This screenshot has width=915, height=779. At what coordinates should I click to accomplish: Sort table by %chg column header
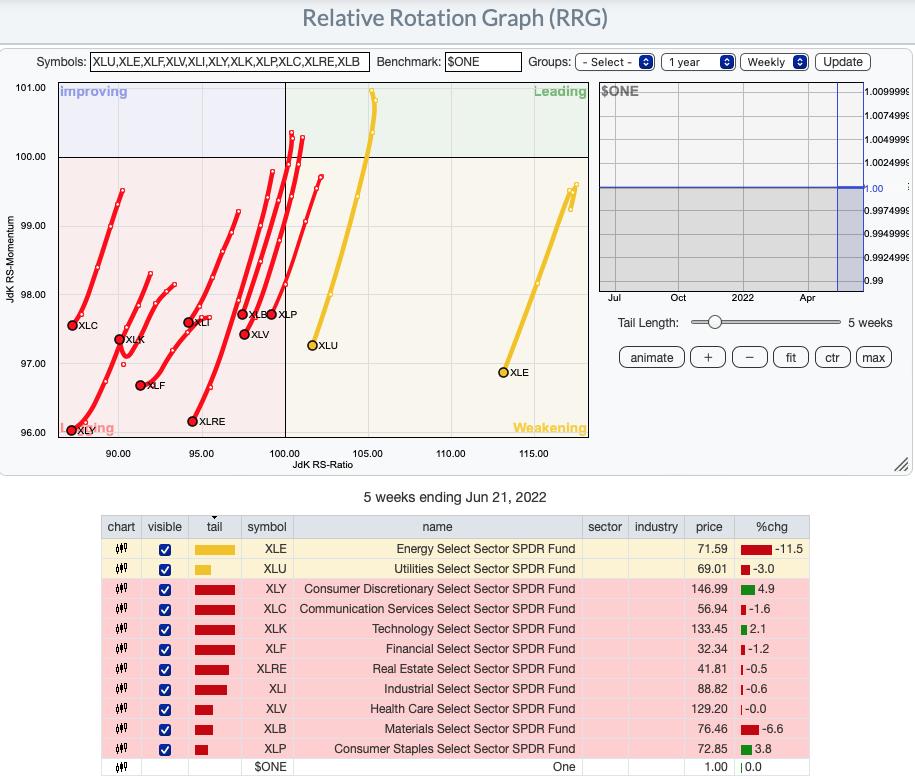click(x=772, y=527)
